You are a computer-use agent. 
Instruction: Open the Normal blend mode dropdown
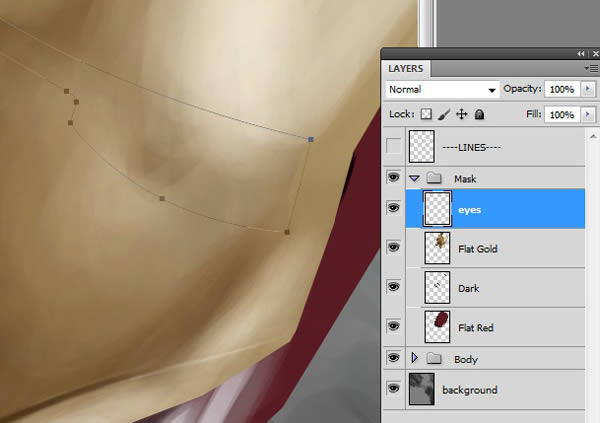click(443, 90)
